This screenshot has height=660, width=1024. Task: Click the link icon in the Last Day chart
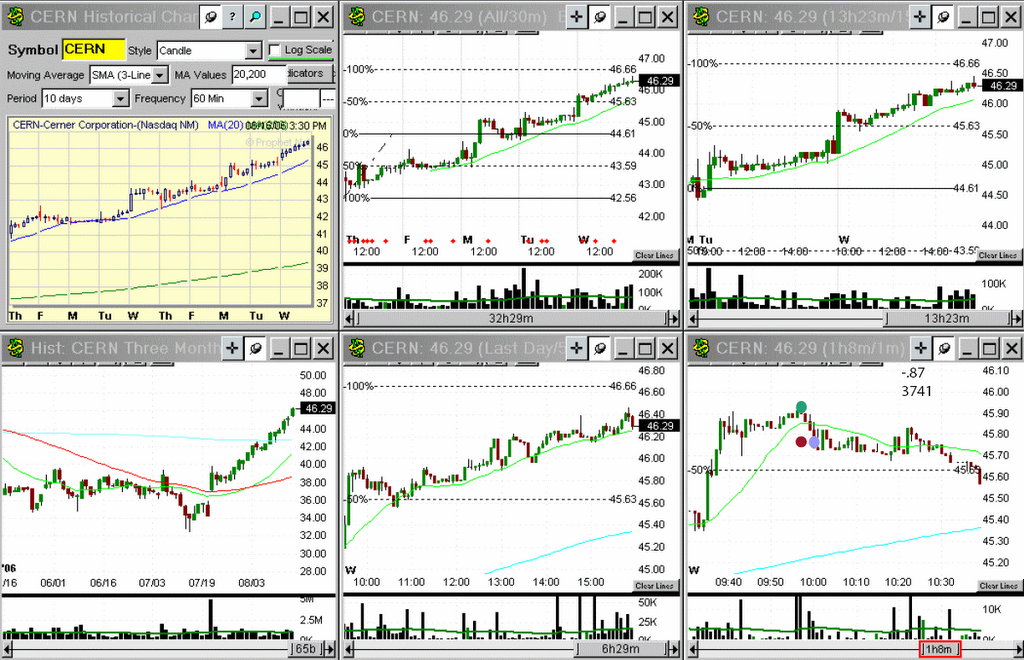[600, 349]
